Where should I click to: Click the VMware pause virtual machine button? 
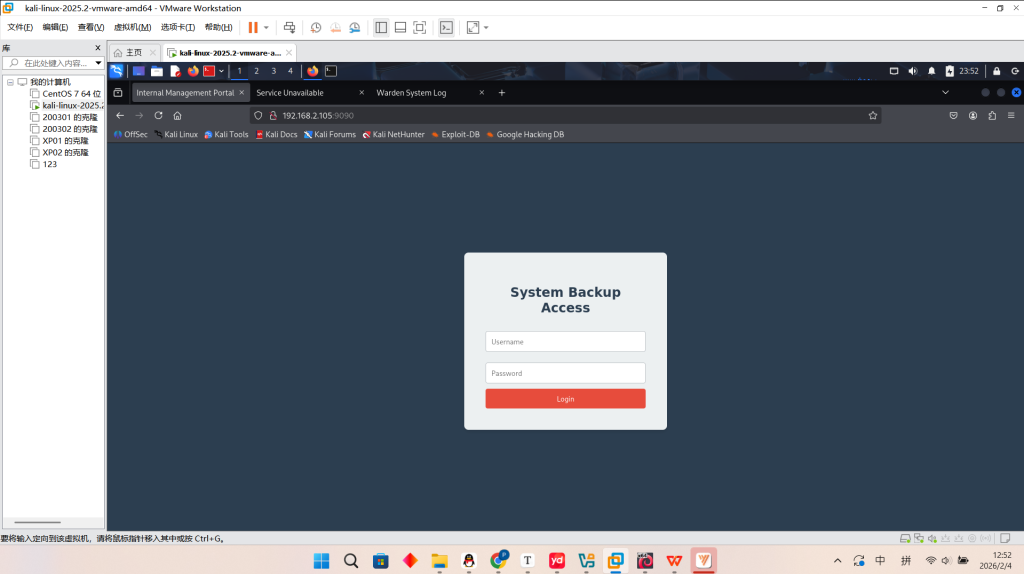click(x=253, y=28)
